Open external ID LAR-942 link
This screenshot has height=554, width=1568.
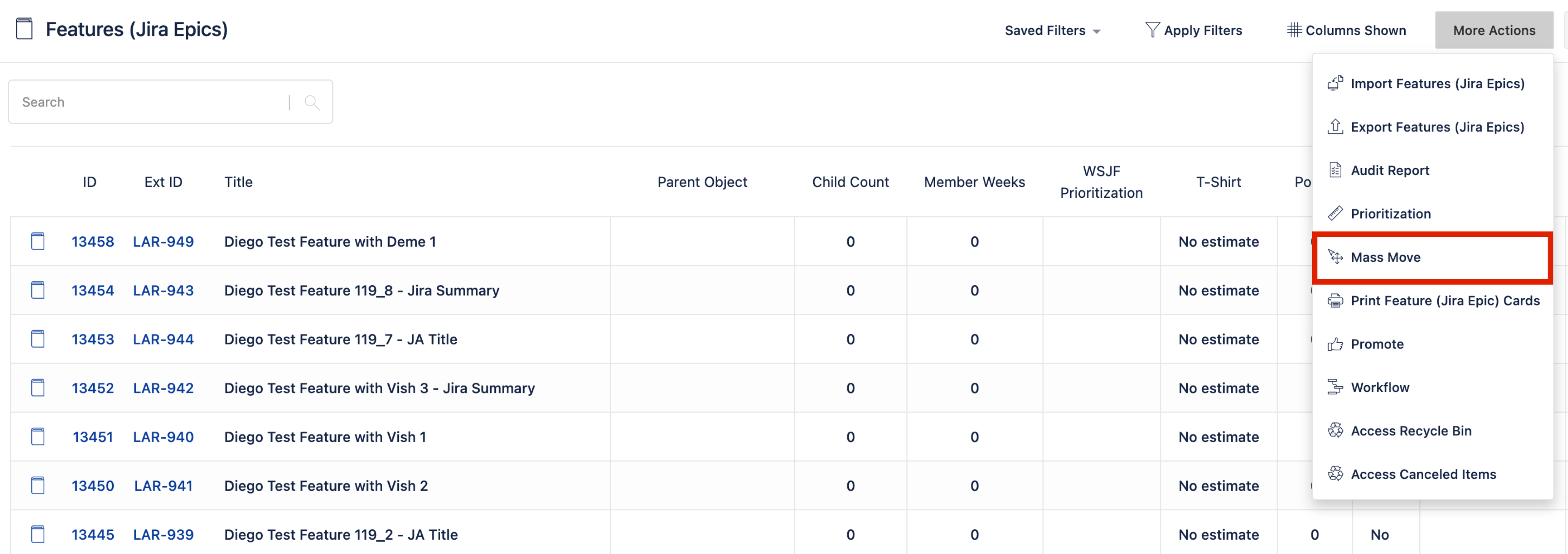pos(163,388)
